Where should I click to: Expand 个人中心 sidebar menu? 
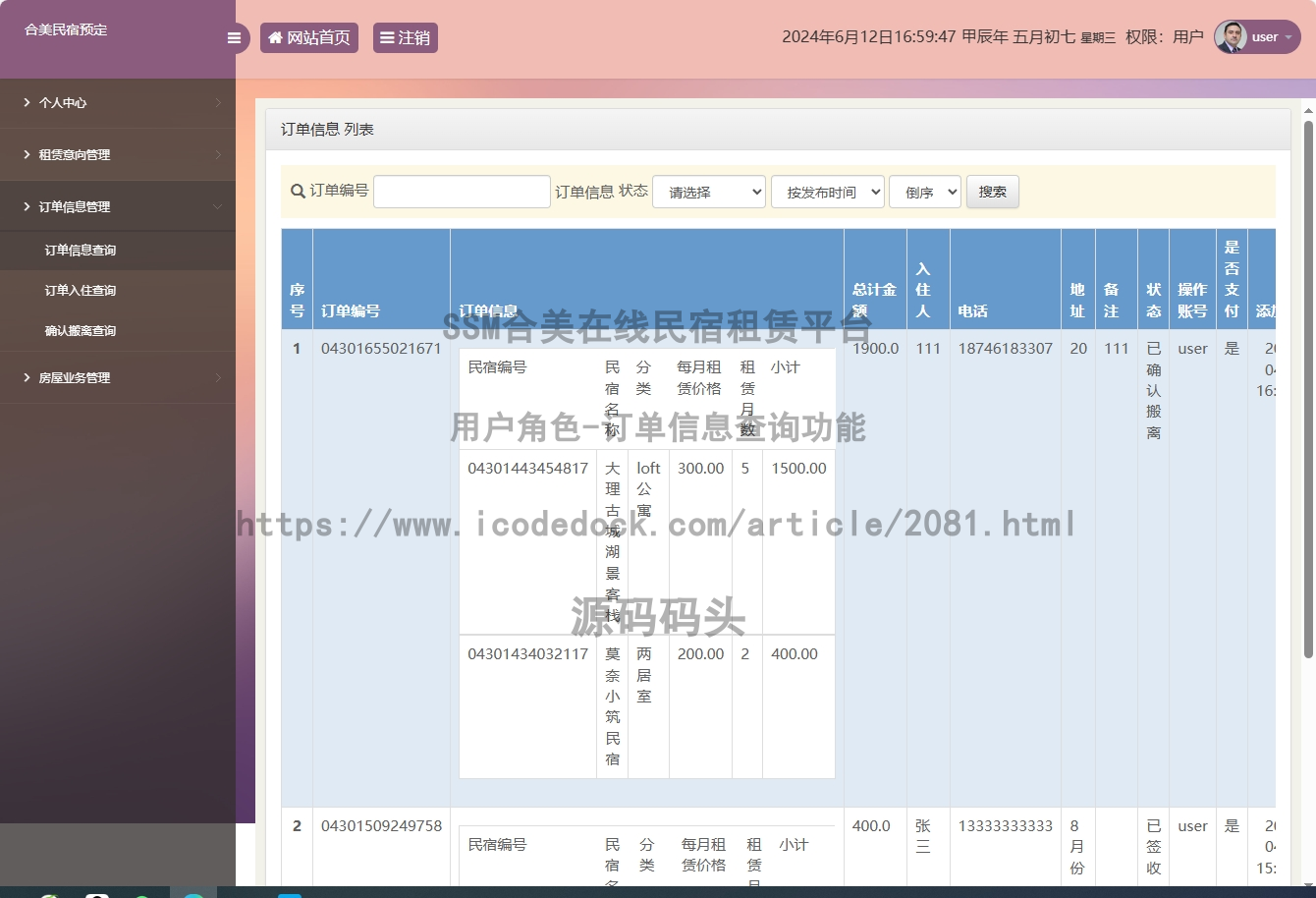[118, 102]
